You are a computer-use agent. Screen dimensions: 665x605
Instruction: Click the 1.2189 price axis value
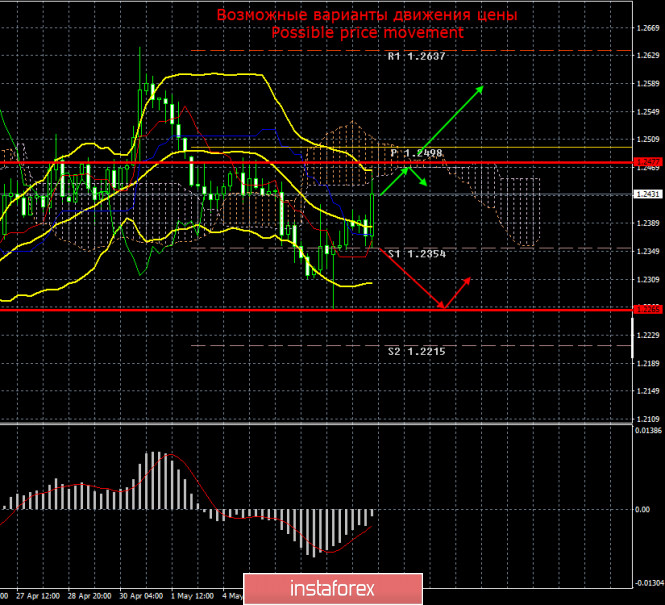tap(649, 363)
